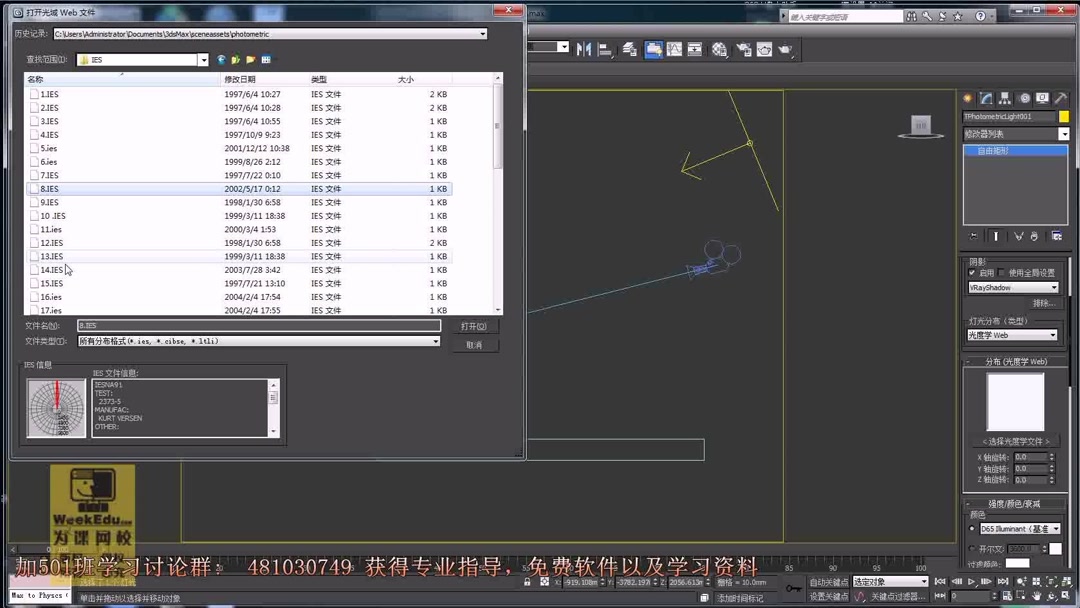Uncheck the shadow 启用 checkbox

pyautogui.click(x=972, y=272)
